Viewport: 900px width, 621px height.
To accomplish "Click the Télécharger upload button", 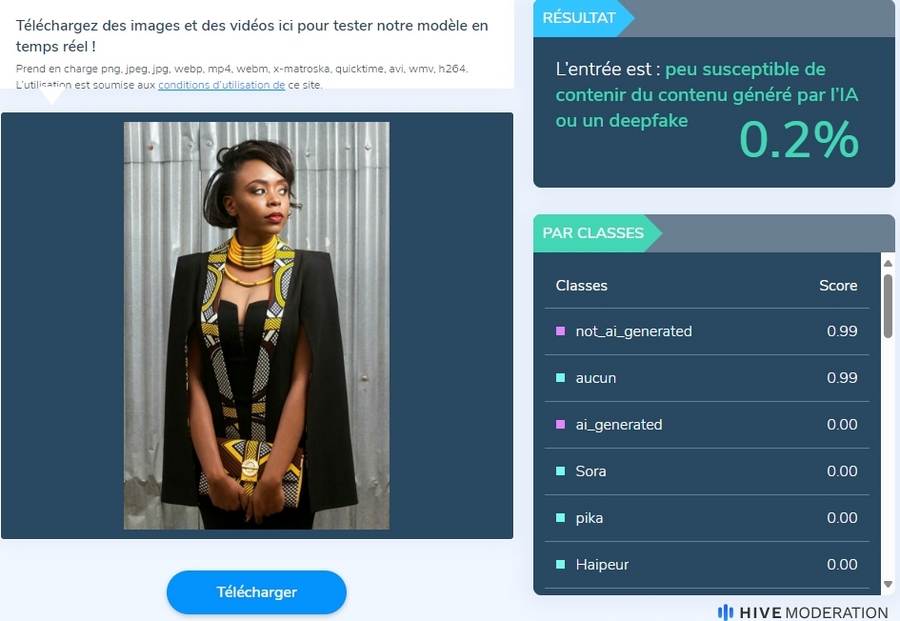I will 257,592.
